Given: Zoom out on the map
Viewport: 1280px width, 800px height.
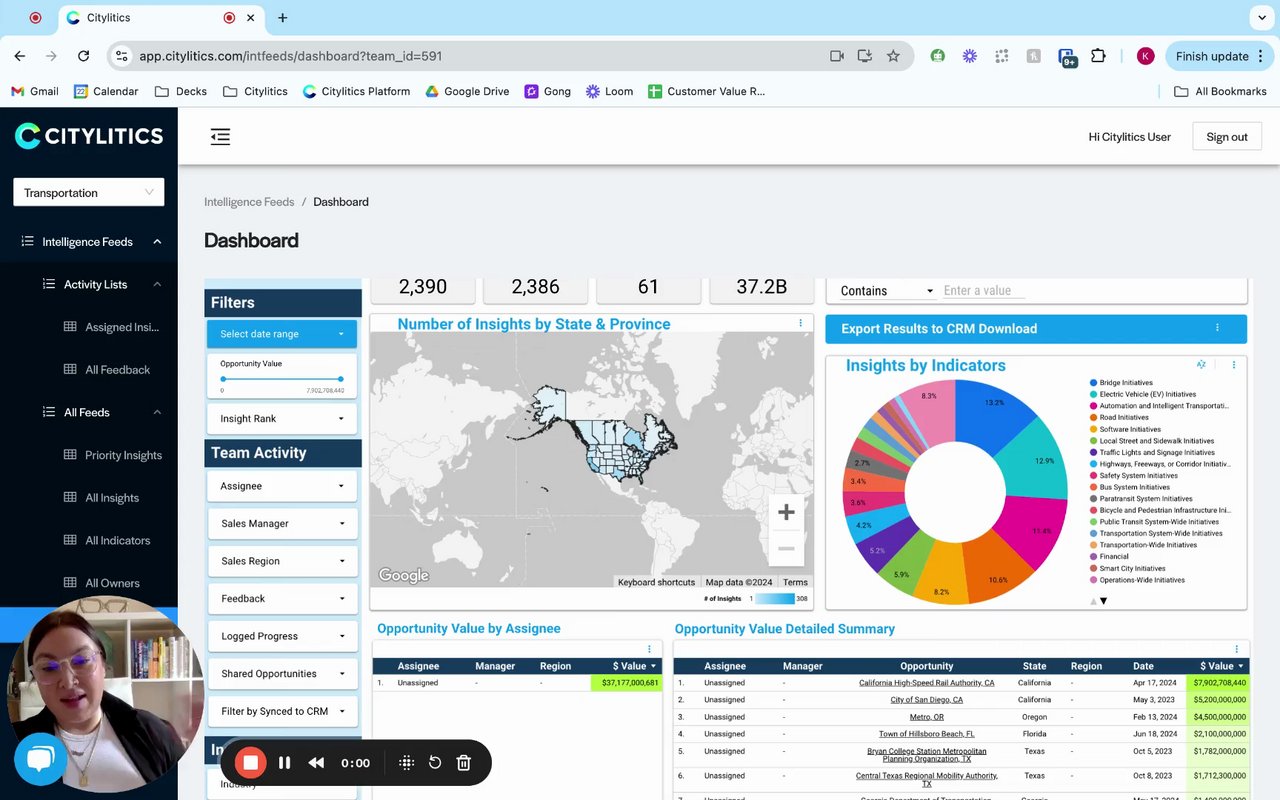Looking at the screenshot, I should click(786, 548).
